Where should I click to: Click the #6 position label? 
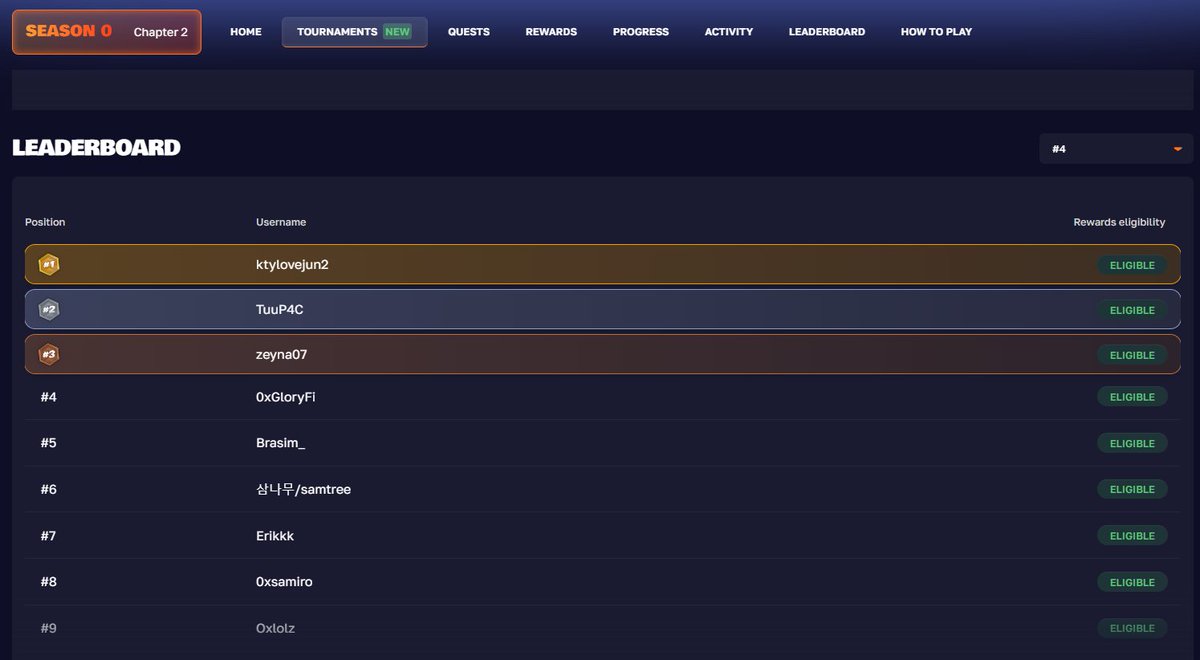[x=49, y=489]
